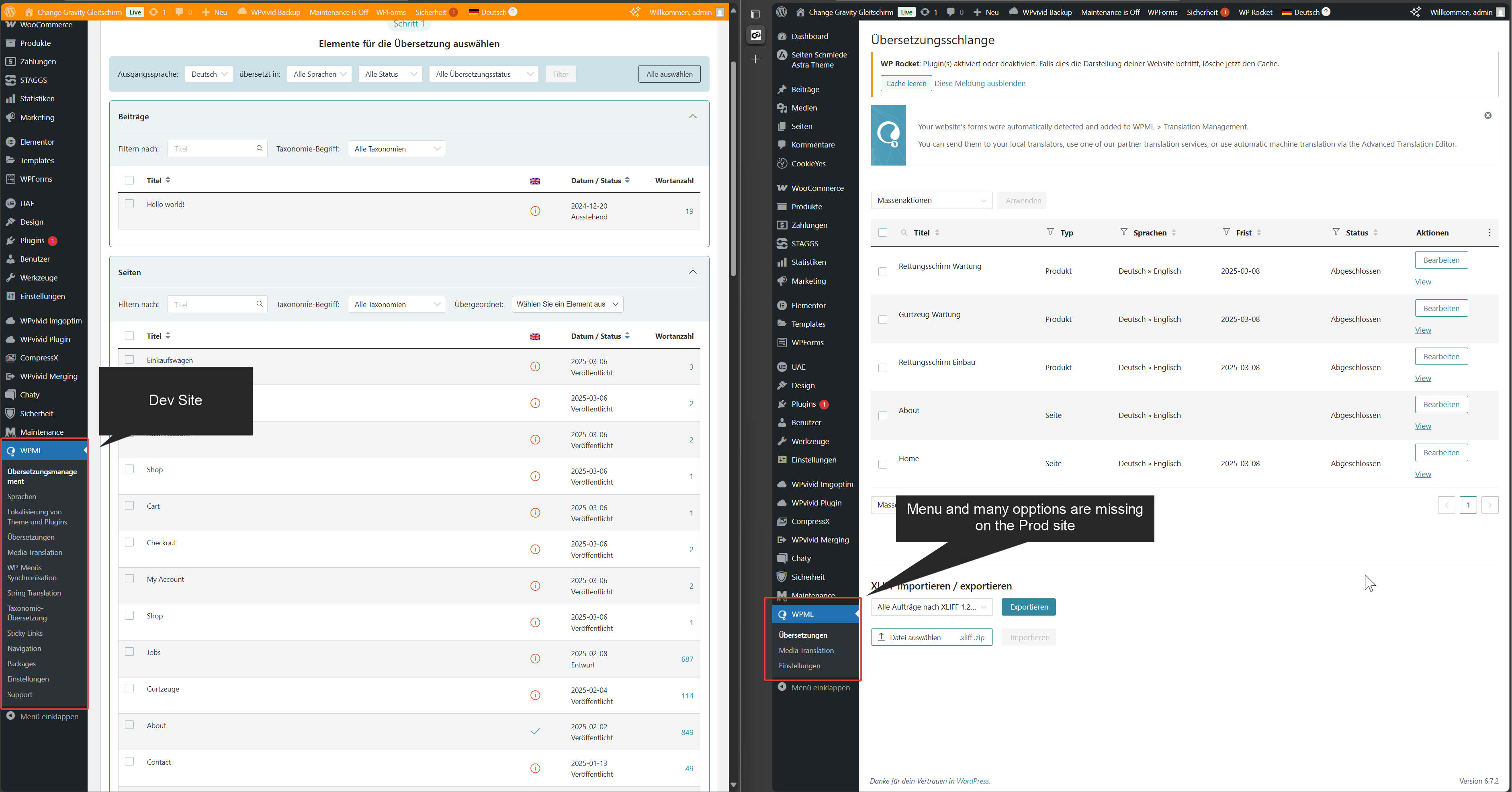
Task: Open Taxonomie-Übersetzung in Dev WPML submenu
Action: [x=27, y=613]
